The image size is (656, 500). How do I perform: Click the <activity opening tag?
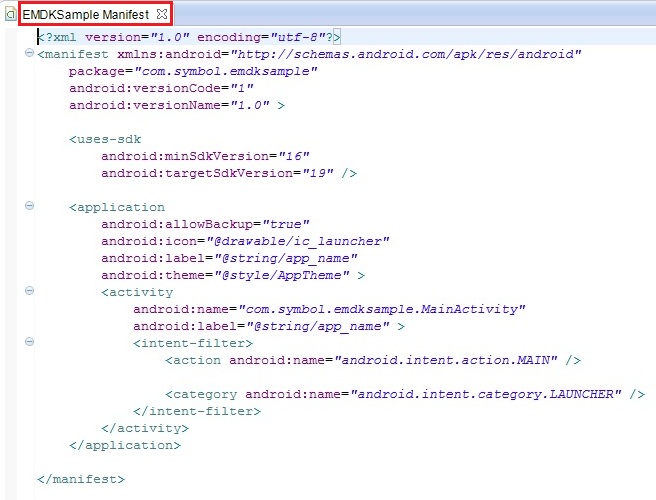(137, 292)
